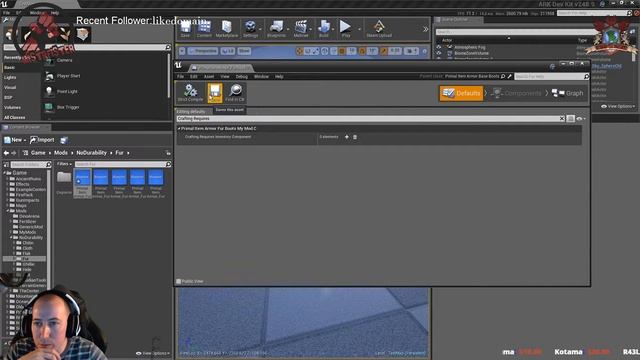Toggle the Content Browser lock icon
The image size is (640, 360).
(x=168, y=153)
